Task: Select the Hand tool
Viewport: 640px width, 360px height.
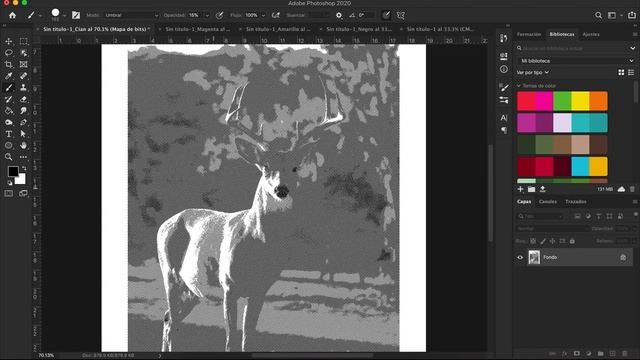Action: coord(23,145)
